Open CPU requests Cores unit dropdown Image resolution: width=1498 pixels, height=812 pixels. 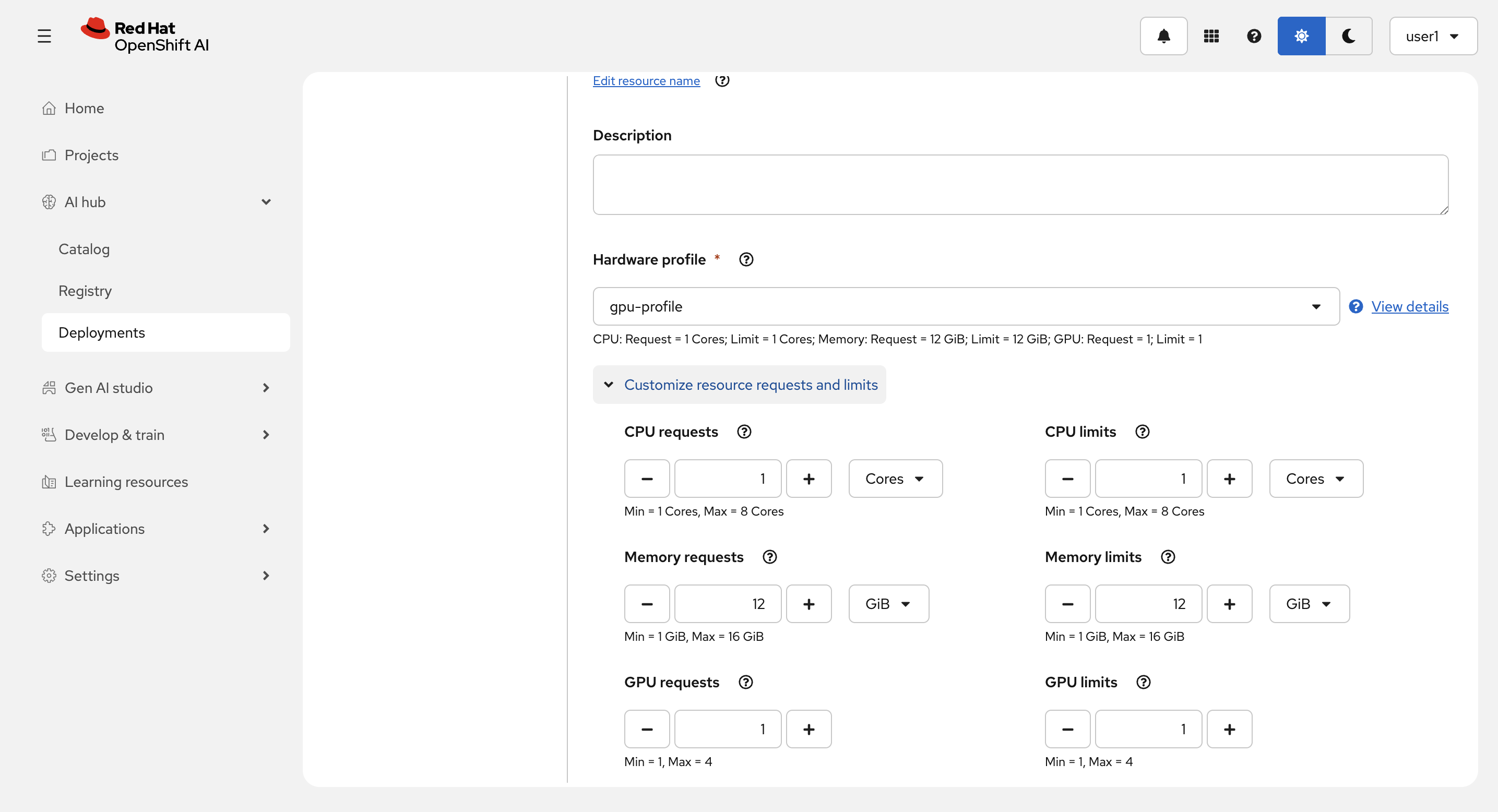click(895, 479)
